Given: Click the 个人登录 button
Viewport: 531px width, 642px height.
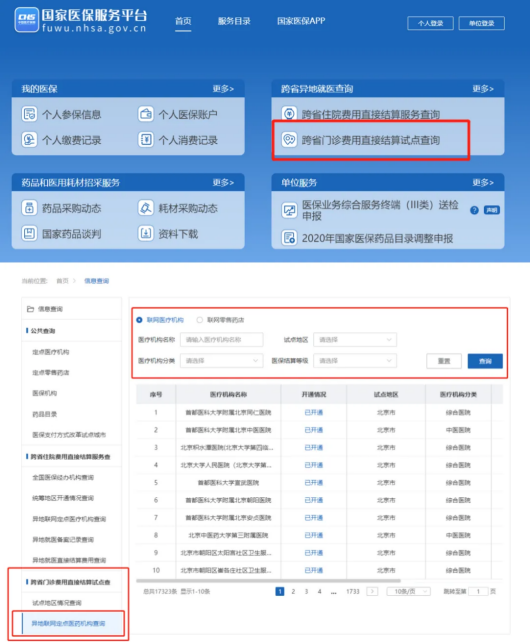Looking at the screenshot, I should click(430, 23).
